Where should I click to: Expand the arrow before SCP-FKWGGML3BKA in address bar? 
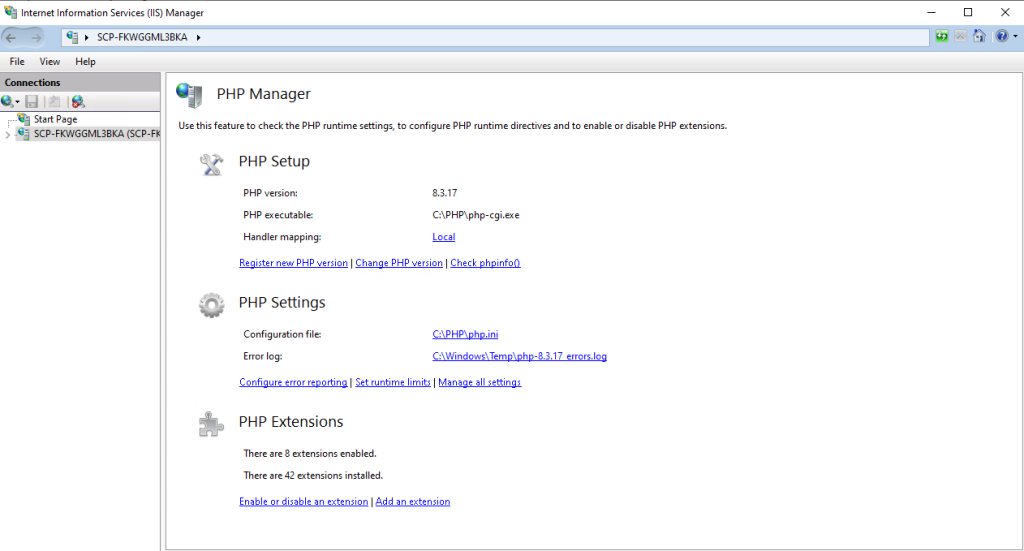[86, 38]
